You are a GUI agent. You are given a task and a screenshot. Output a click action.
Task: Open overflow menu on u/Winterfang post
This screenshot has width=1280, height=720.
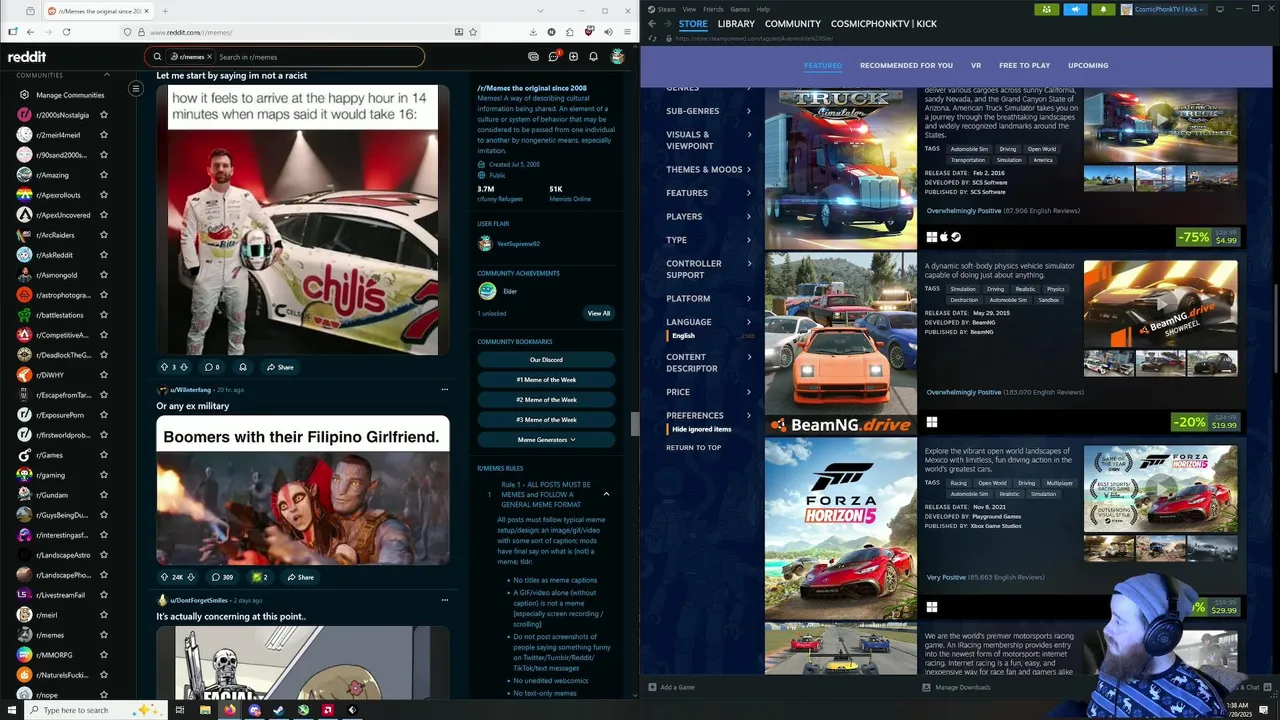445,390
